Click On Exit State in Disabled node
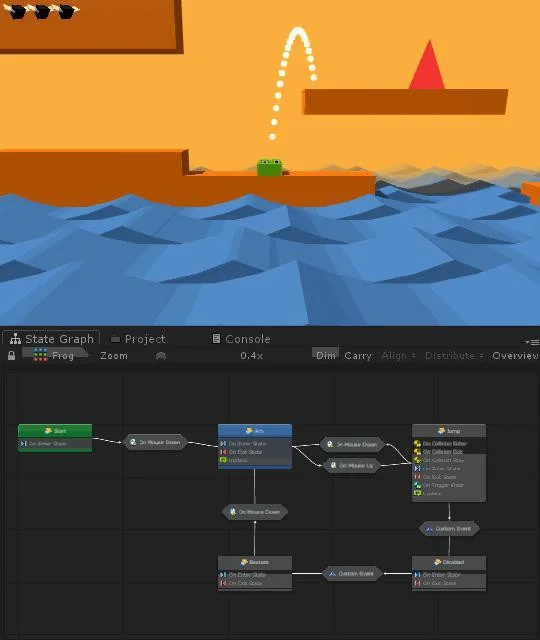Viewport: 540px width, 640px height. pyautogui.click(x=440, y=583)
